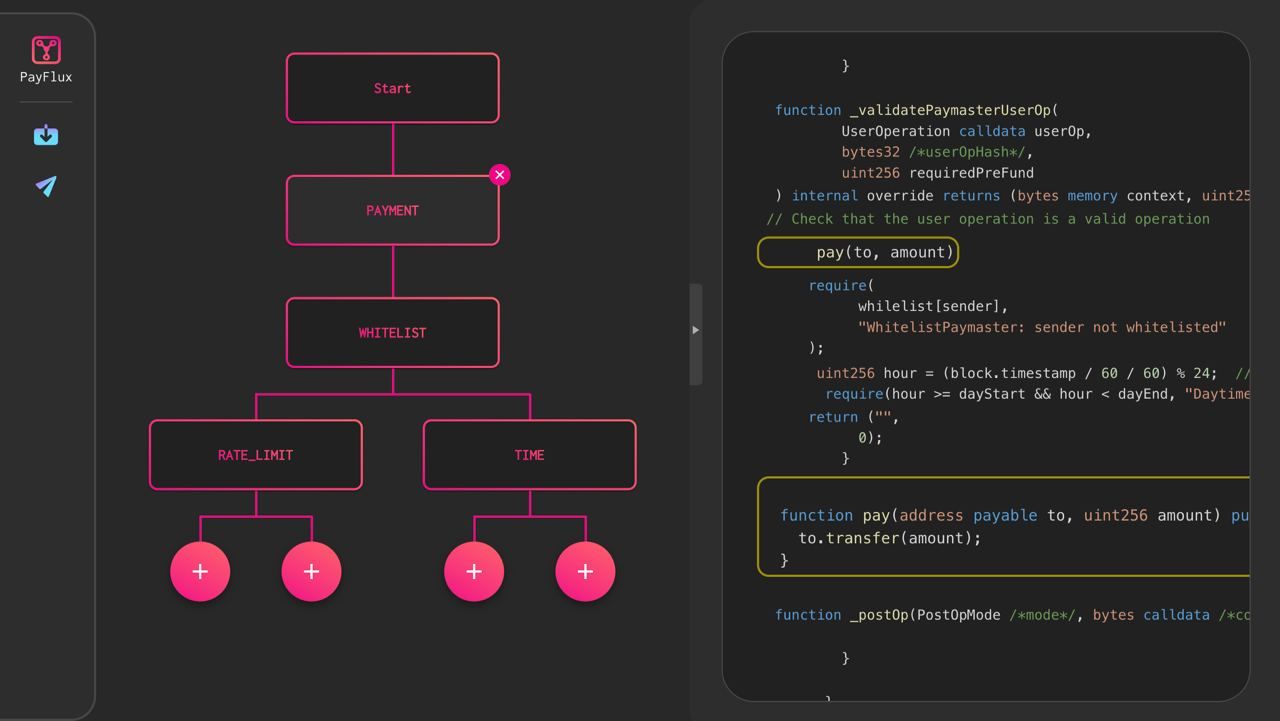Screen dimensions: 1280x721
Task: Click the PayFlux logo icon
Action: point(46,50)
